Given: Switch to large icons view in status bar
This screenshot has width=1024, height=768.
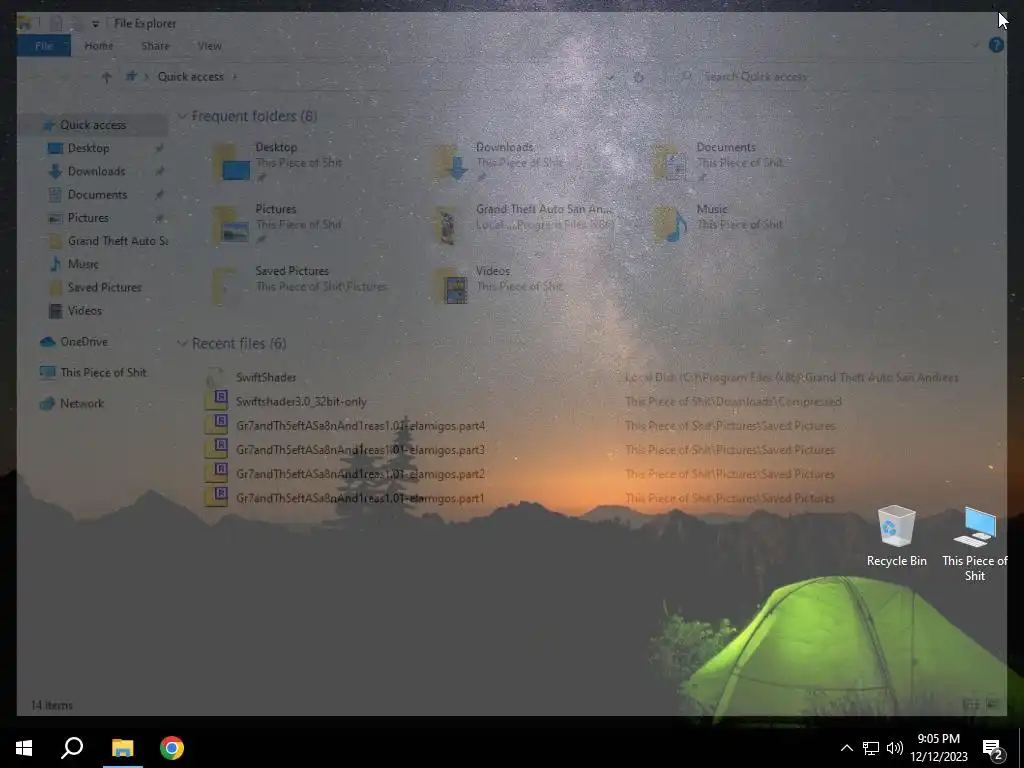Looking at the screenshot, I should pyautogui.click(x=992, y=704).
